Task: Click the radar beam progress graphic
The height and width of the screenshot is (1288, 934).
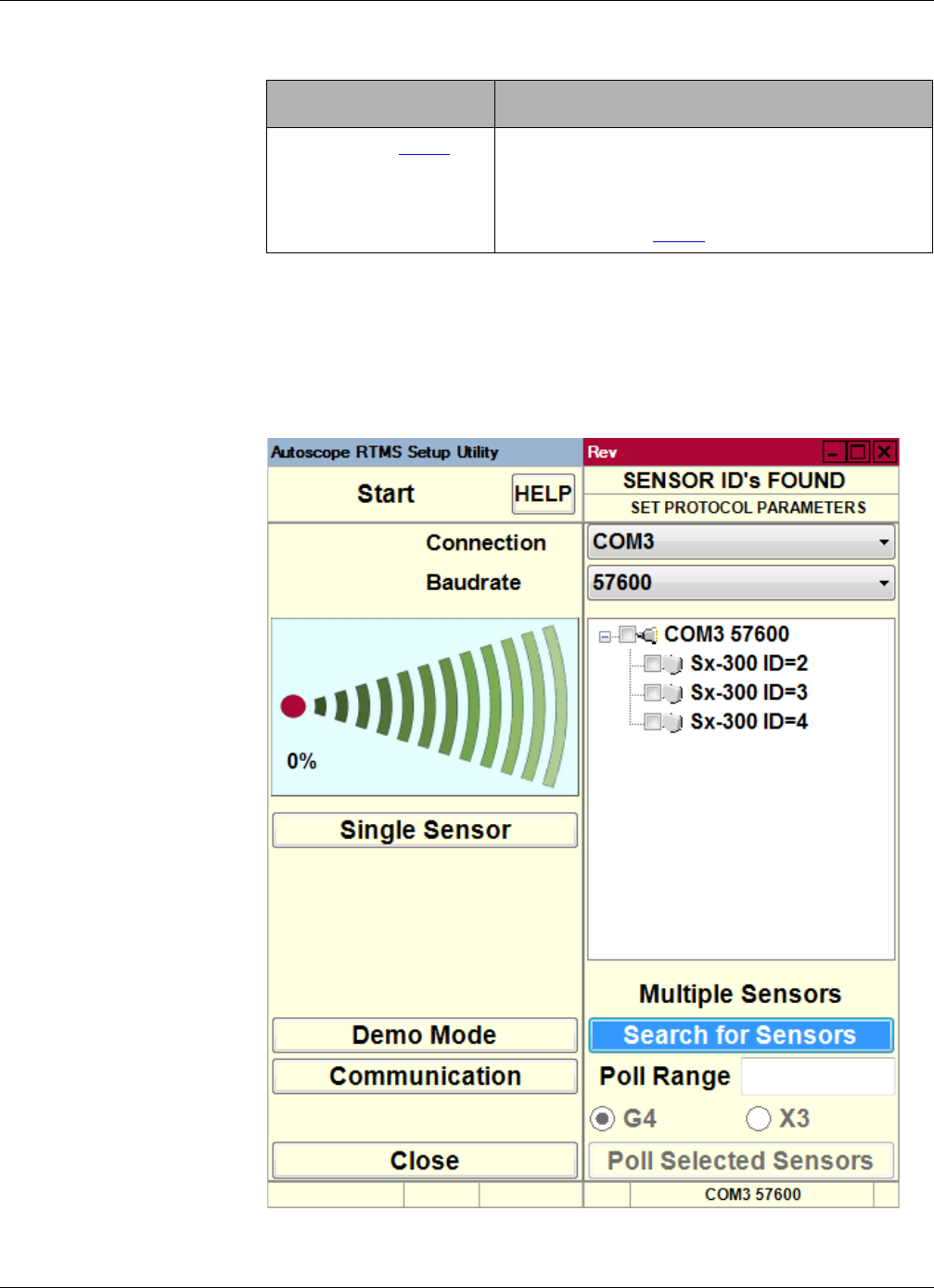Action: [x=425, y=707]
